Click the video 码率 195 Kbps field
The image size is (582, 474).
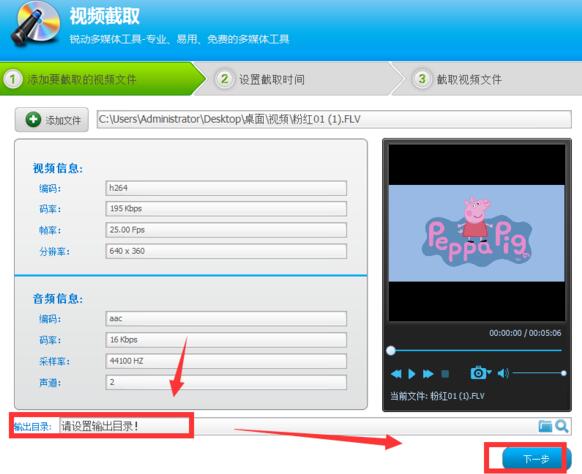pos(226,209)
